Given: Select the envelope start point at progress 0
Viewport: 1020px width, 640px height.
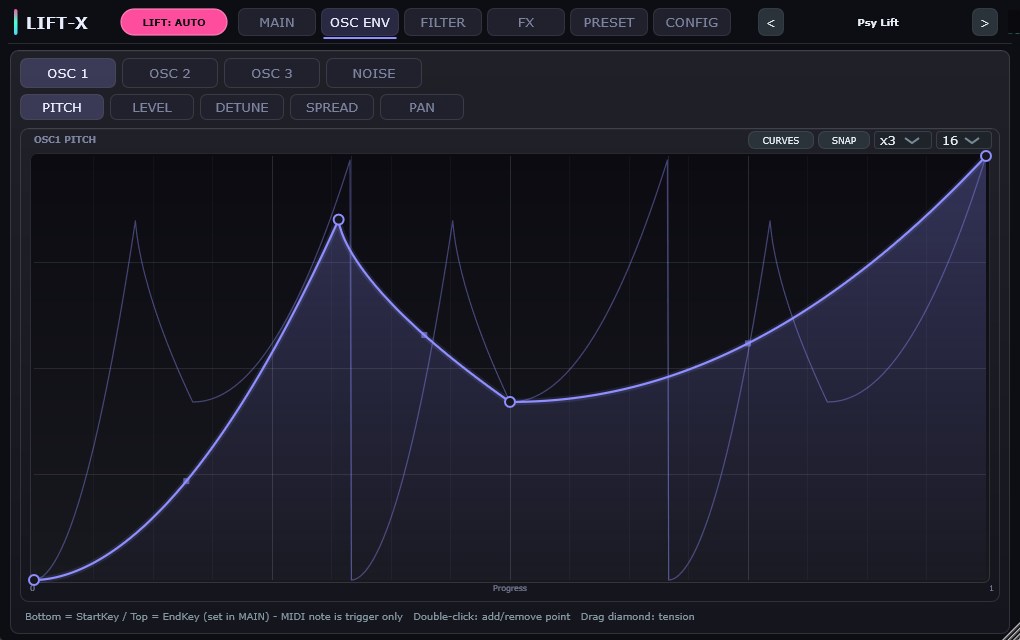Looking at the screenshot, I should (34, 580).
